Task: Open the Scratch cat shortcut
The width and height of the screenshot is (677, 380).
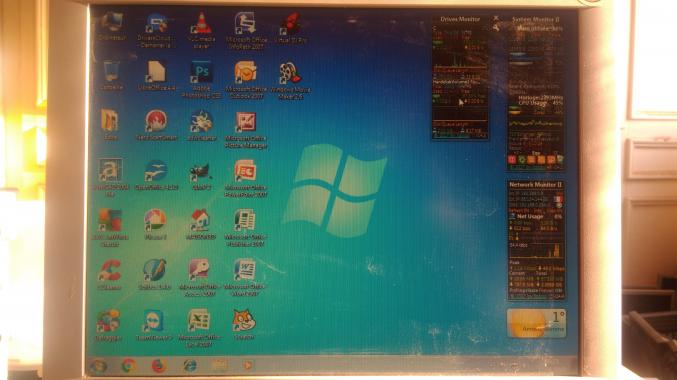Action: [x=244, y=324]
